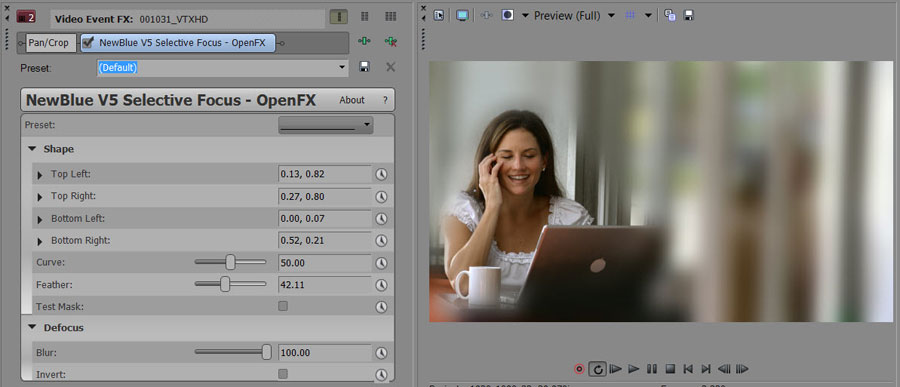Open the (Default) preset dropdown

tap(342, 67)
